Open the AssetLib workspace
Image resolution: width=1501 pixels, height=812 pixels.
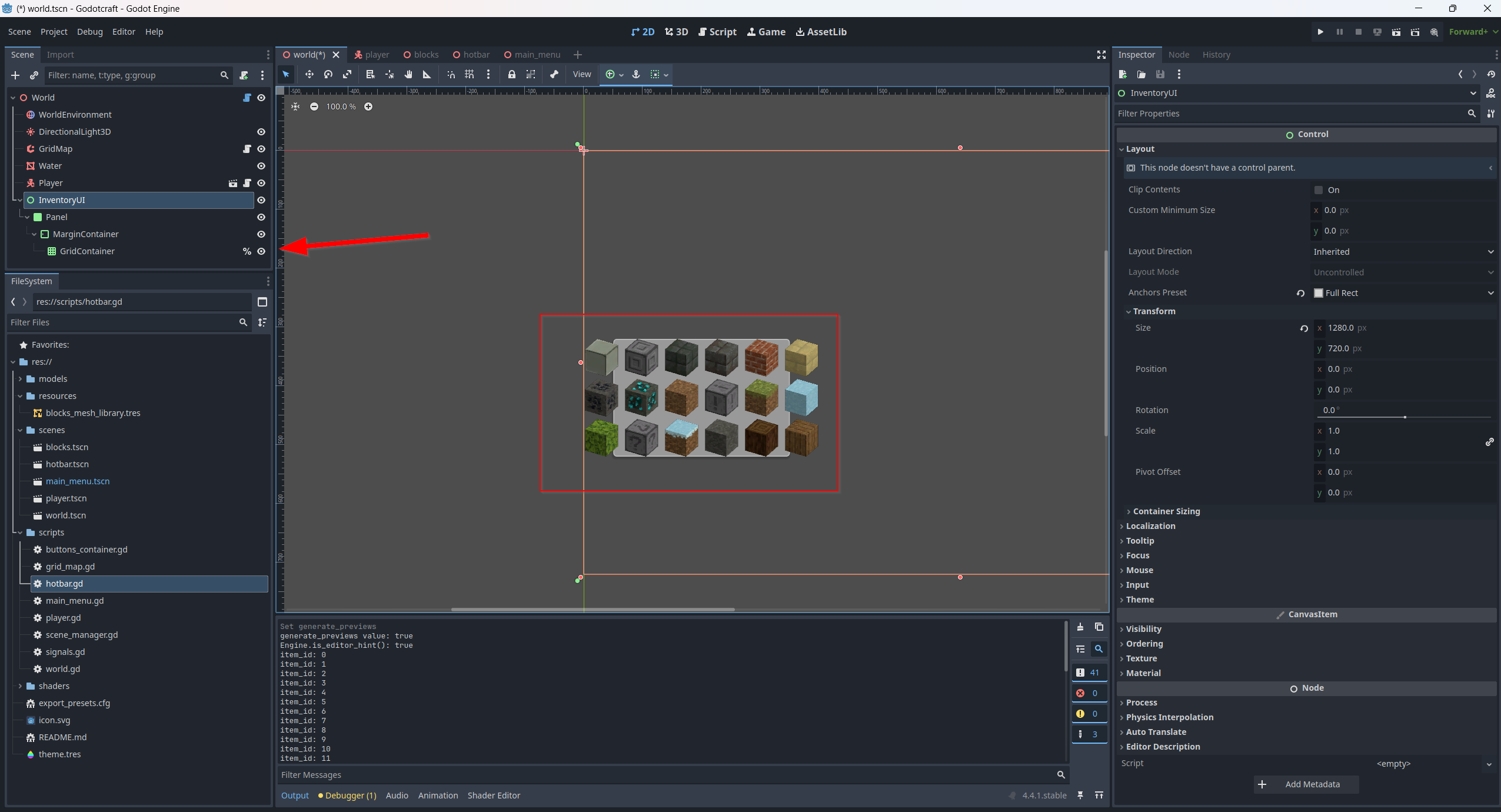(821, 32)
